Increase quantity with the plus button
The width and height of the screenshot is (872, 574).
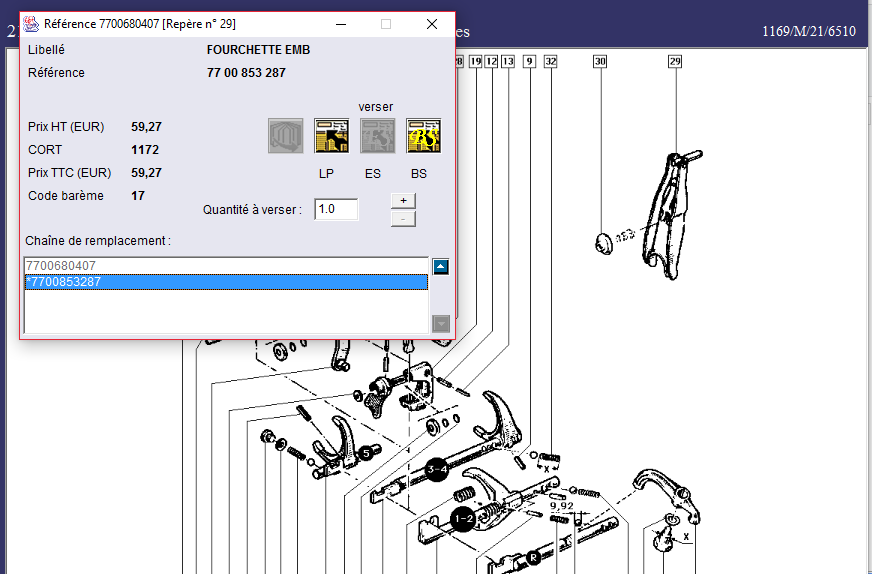point(402,200)
